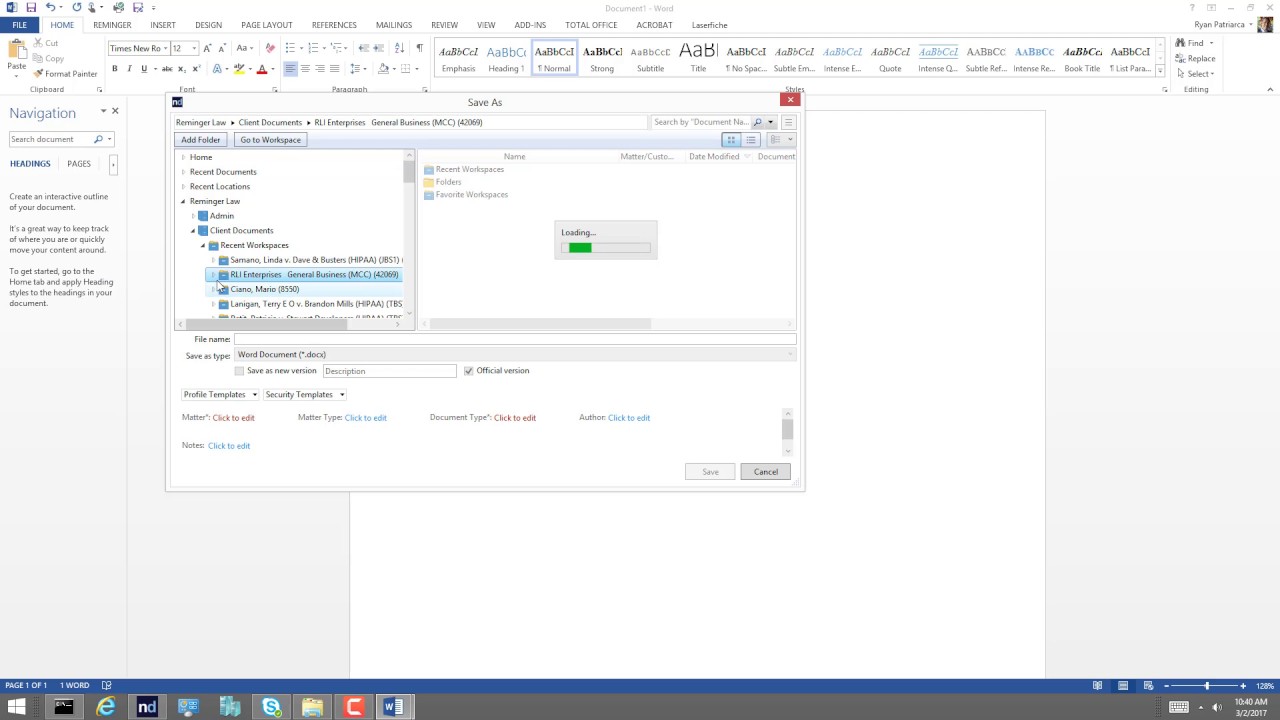The image size is (1280, 720).
Task: Click the Clear All Formatting icon
Action: point(270,48)
